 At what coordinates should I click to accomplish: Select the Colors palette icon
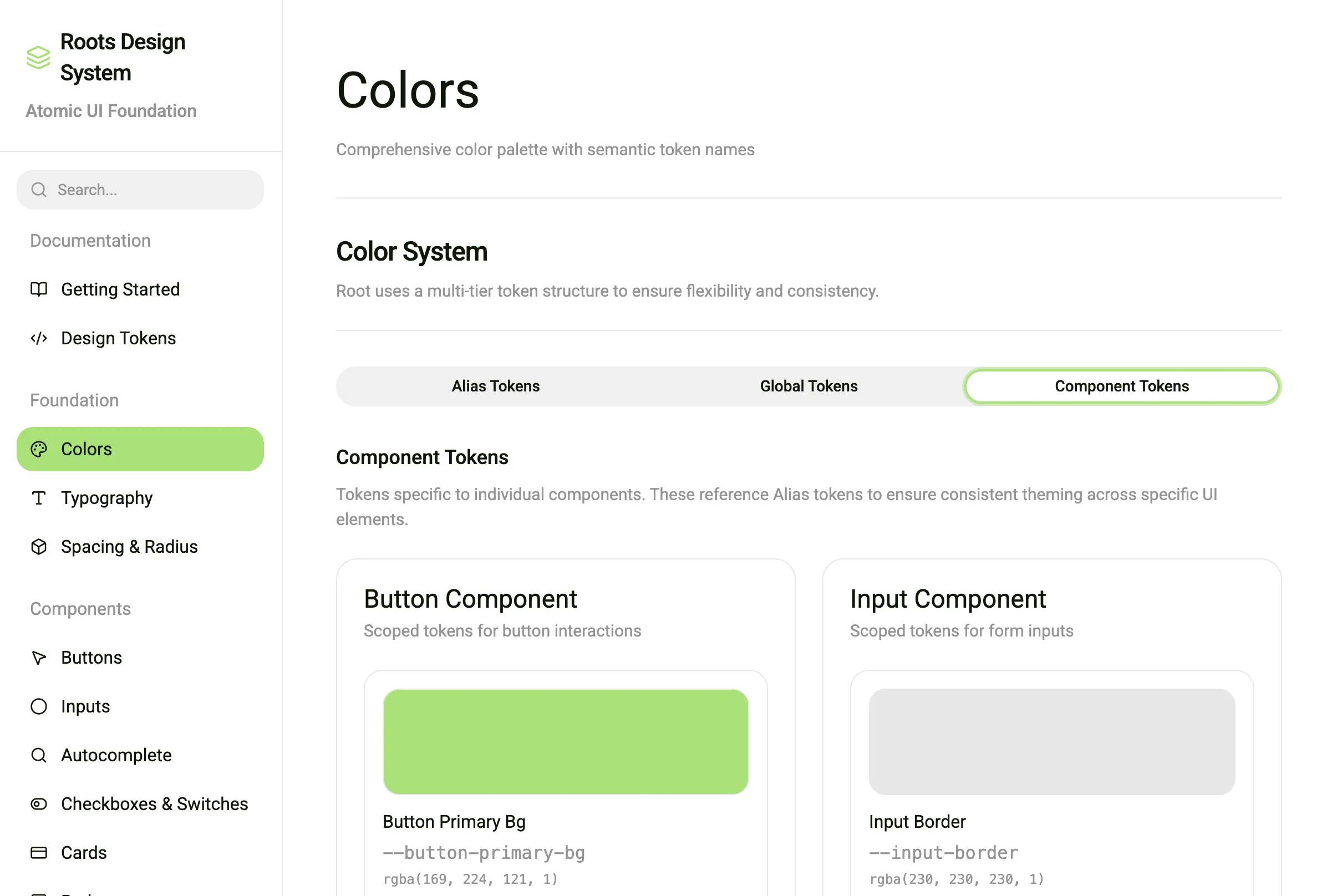tap(38, 449)
